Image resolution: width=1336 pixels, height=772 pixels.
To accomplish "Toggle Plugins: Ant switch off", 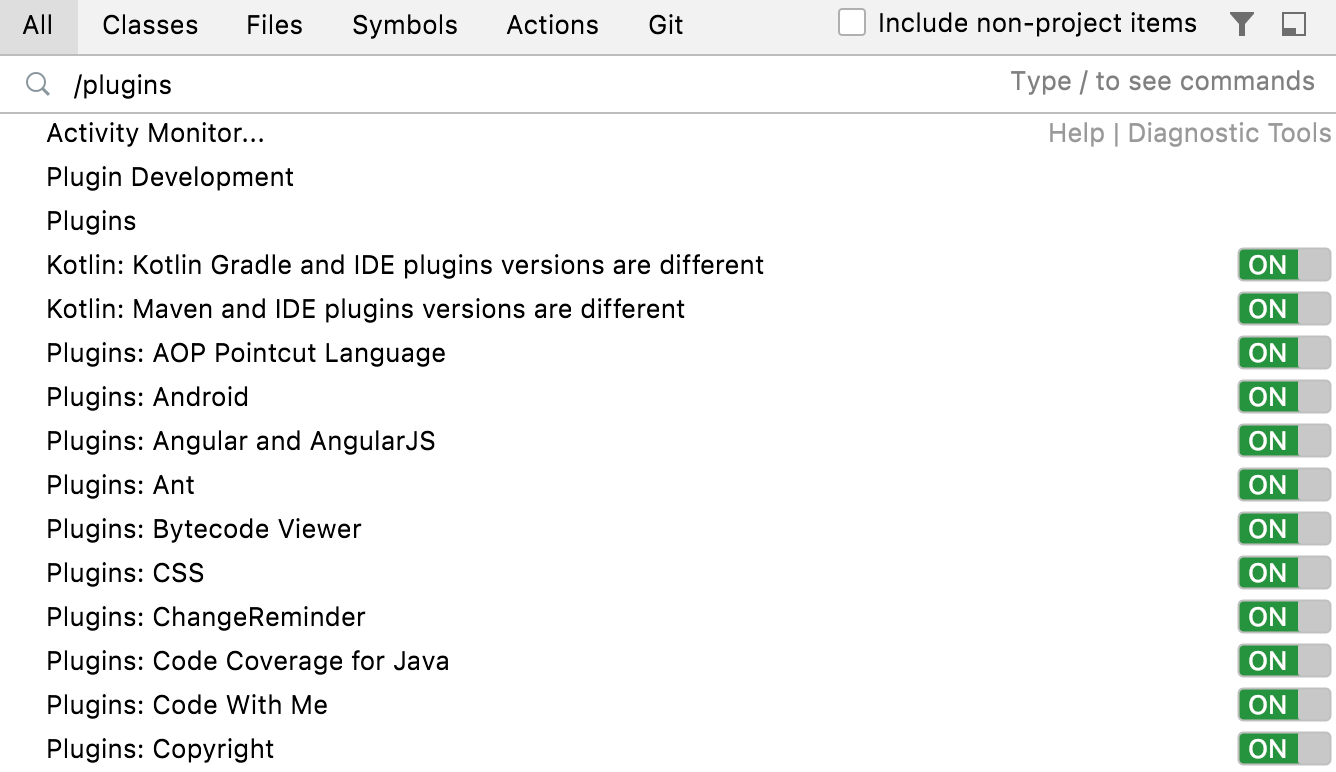I will pos(1284,485).
